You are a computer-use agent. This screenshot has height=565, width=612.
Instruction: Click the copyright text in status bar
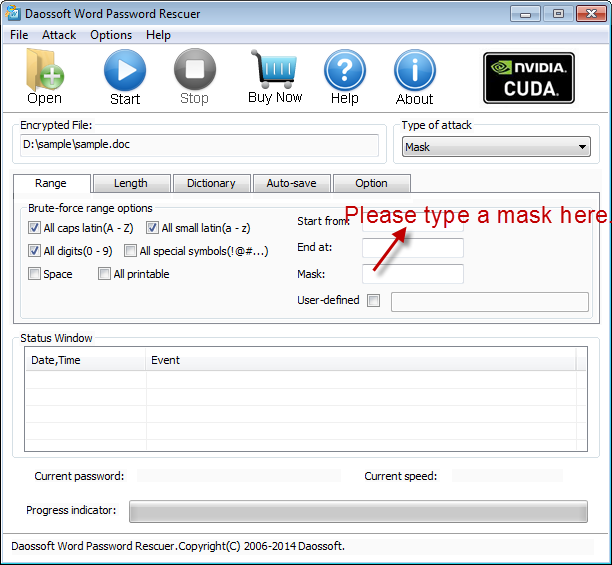(x=178, y=546)
